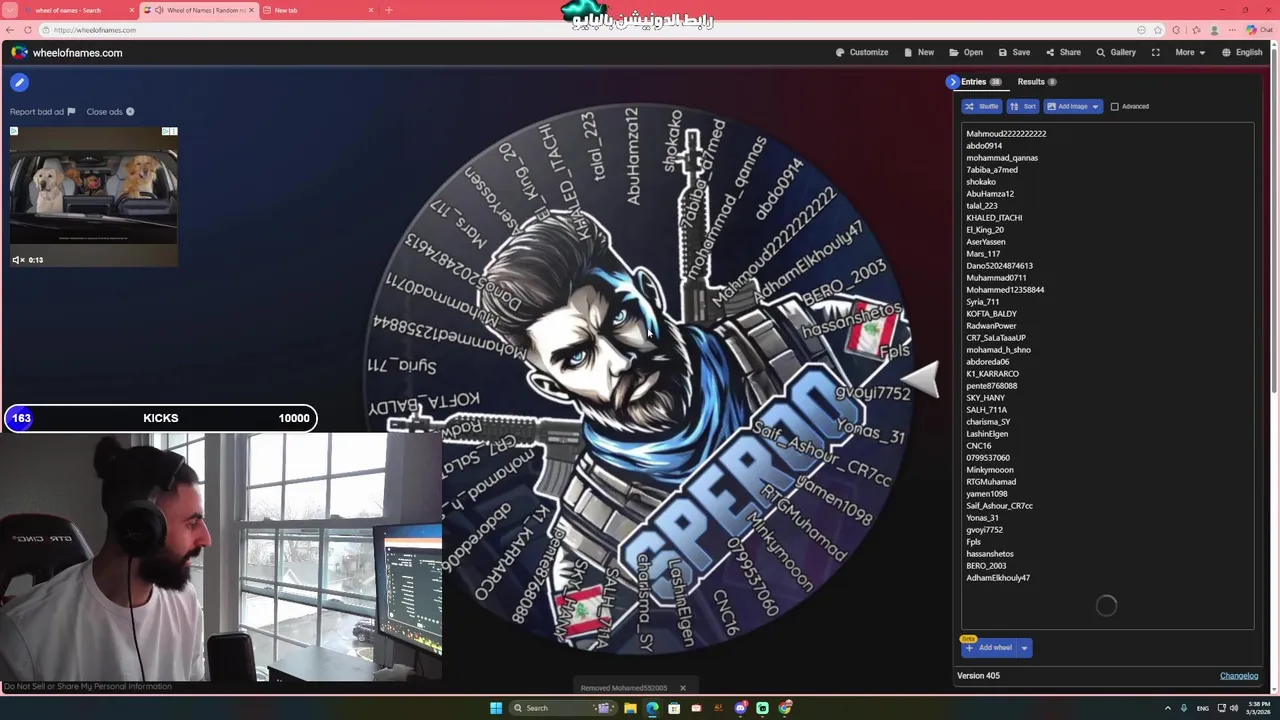Open File Explorer from taskbar
This screenshot has height=720, width=1280.
coord(630,708)
